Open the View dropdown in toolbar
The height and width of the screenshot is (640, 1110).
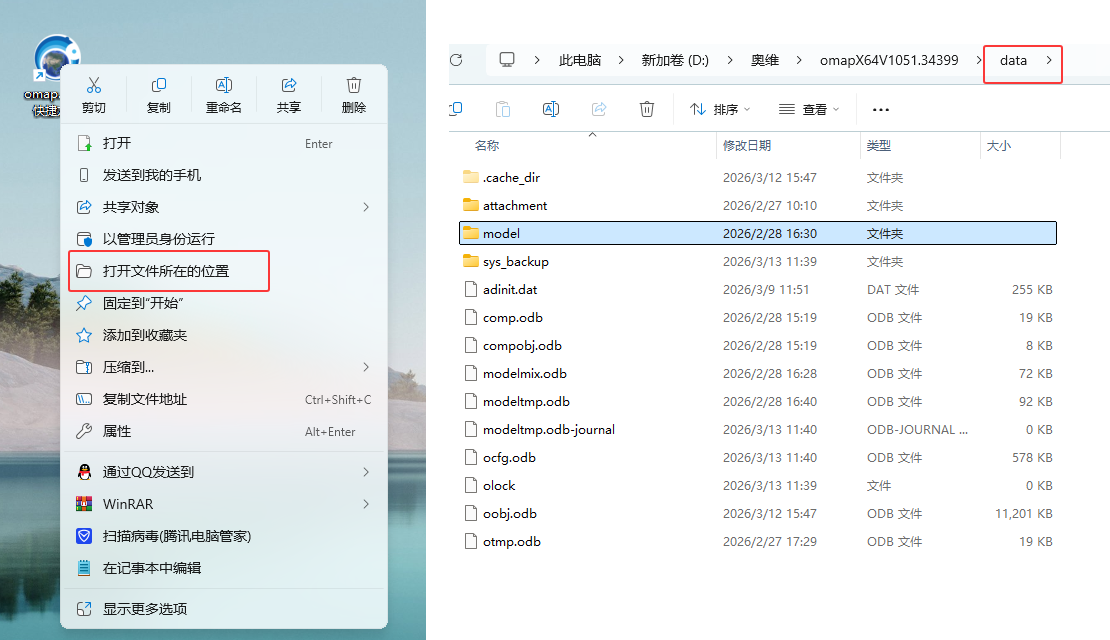tap(808, 109)
